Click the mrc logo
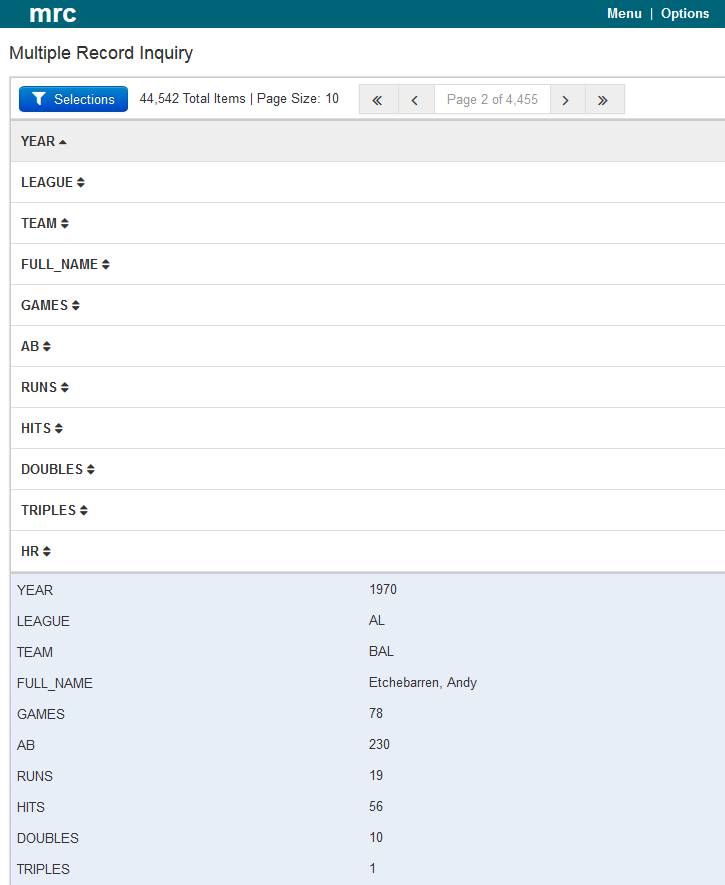 click(52, 14)
